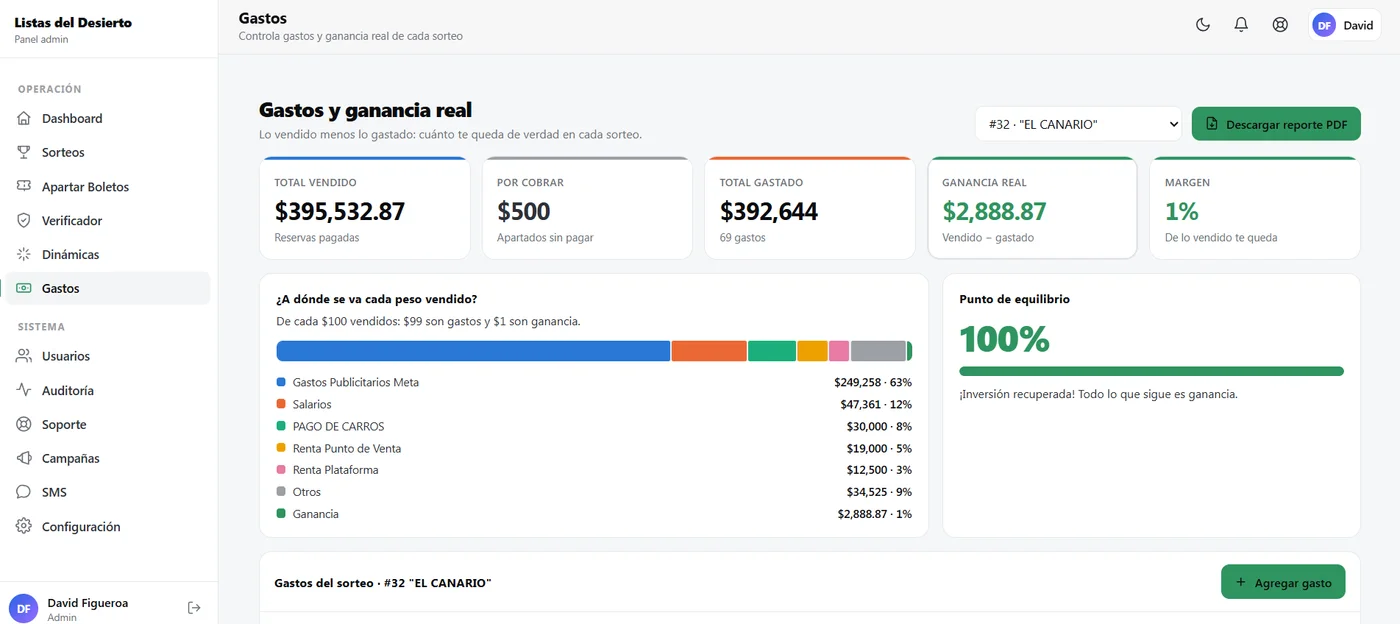Image resolution: width=1400 pixels, height=624 pixels.
Task: Click legend row Gastos Publicitarios Meta
Action: click(594, 382)
